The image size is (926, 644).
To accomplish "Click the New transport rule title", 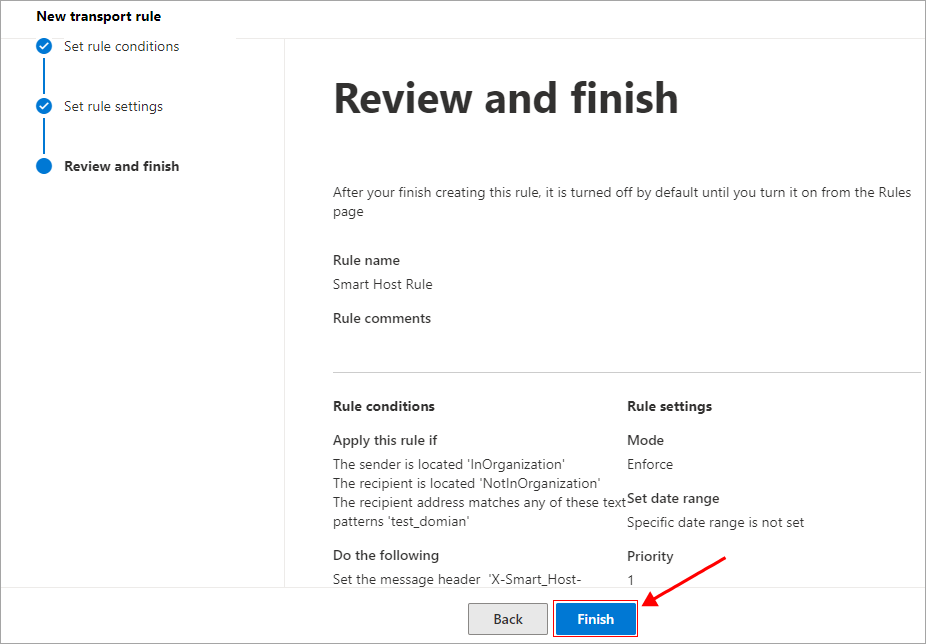I will pos(98,16).
